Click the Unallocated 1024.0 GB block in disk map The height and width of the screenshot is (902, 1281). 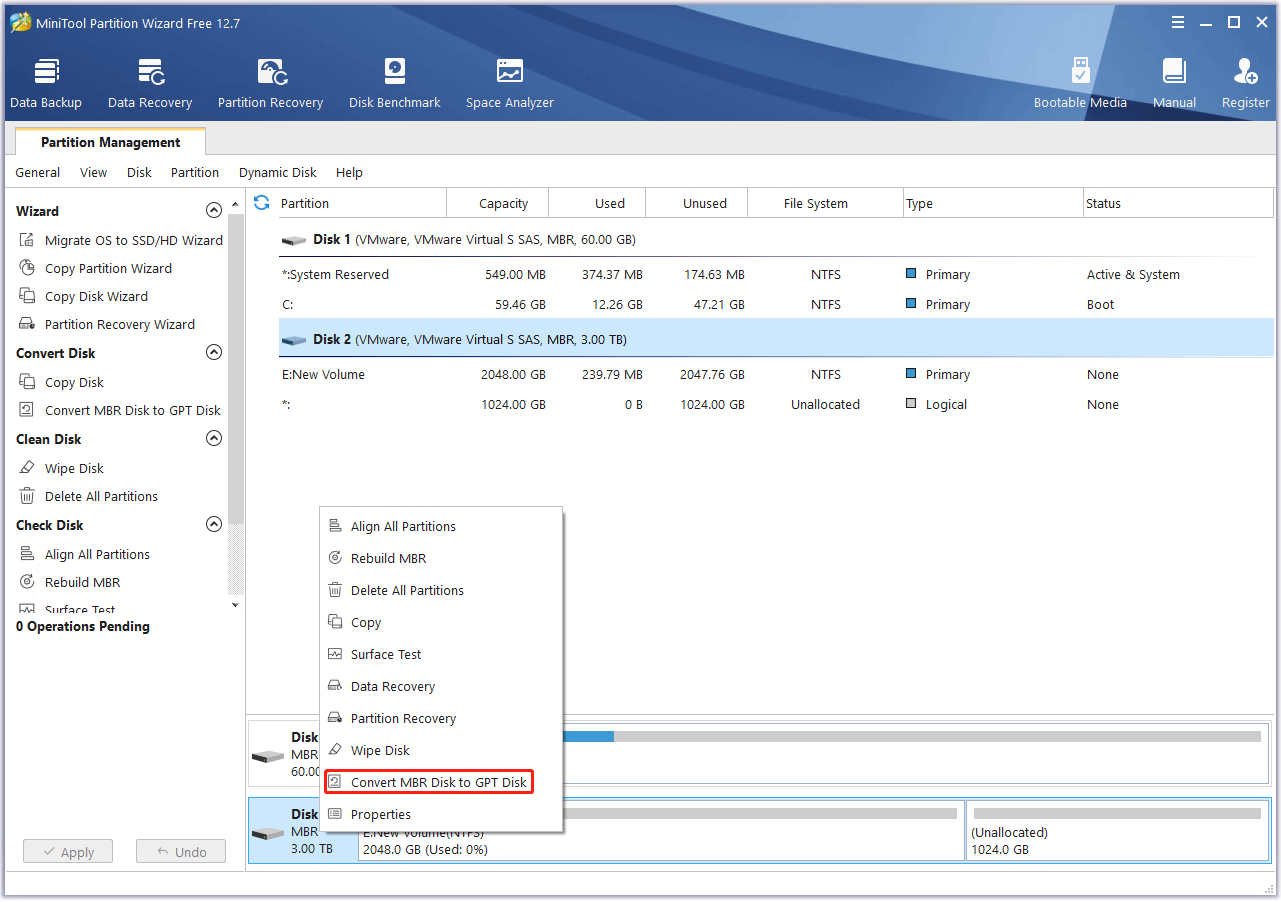[x=1118, y=830]
